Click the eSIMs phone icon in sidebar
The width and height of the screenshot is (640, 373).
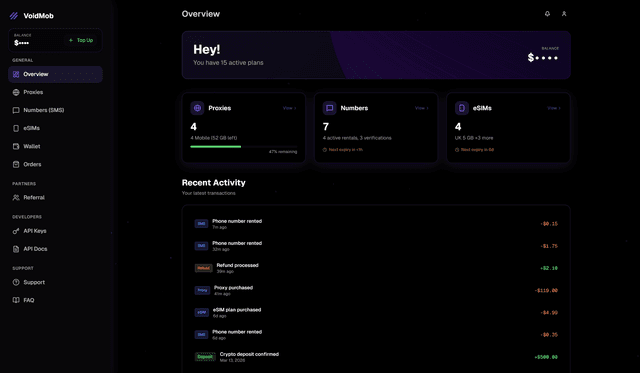16,128
